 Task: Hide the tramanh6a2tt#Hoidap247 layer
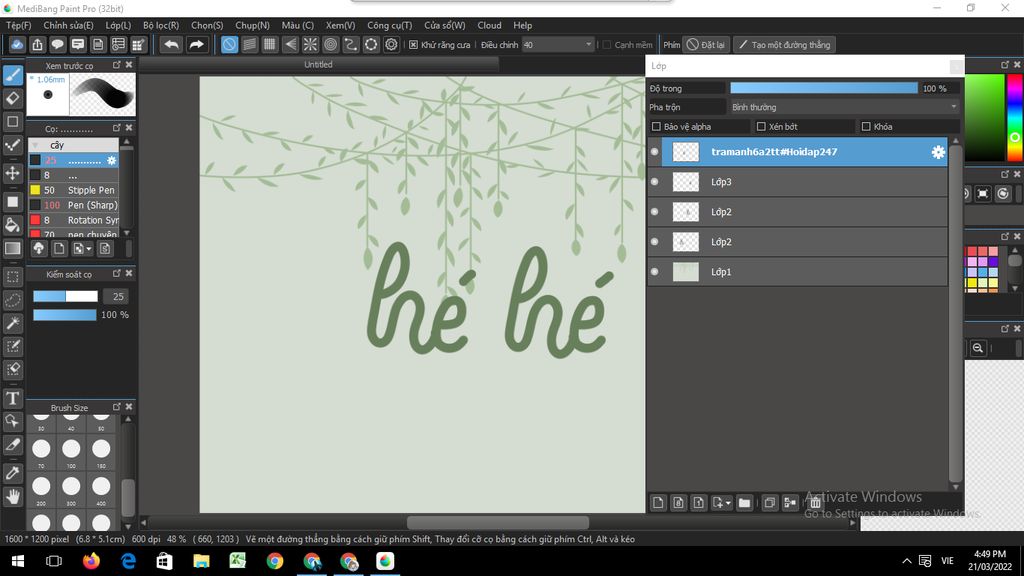point(654,152)
